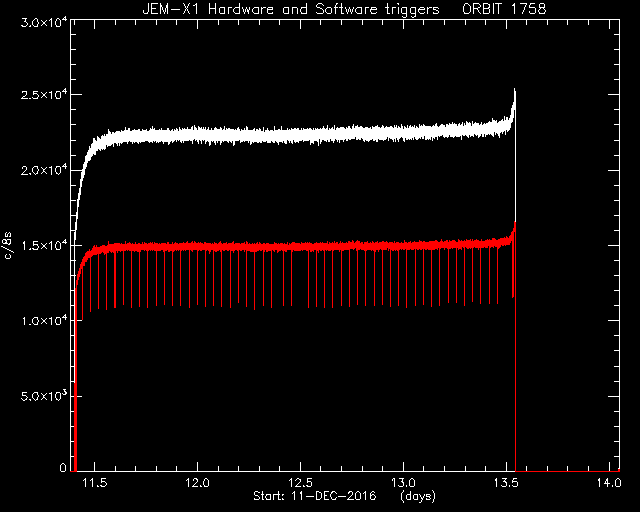Click the 14.0 x-axis tick label
640x512 pixels.
(x=609, y=483)
